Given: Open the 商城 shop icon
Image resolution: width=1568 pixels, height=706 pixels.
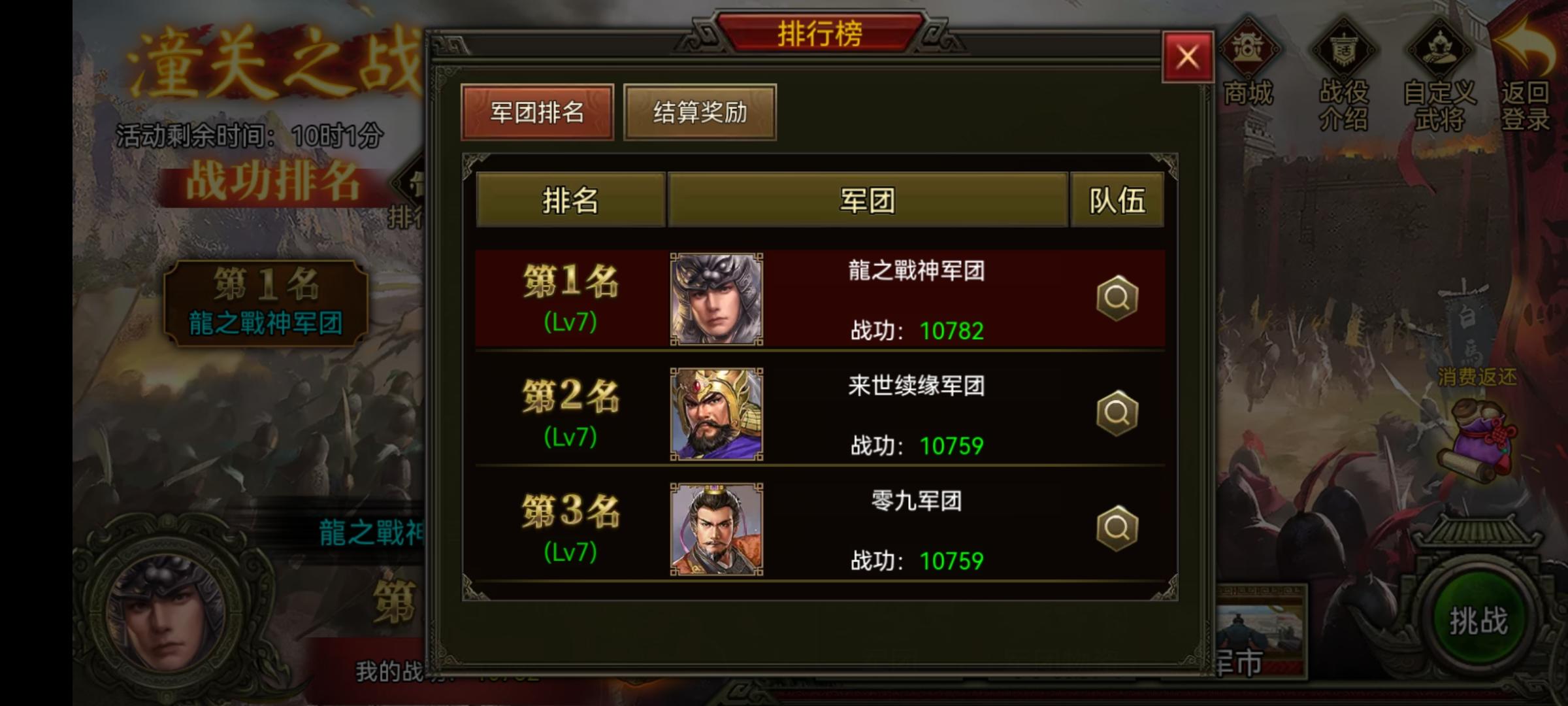Looking at the screenshot, I should pyautogui.click(x=1248, y=65).
